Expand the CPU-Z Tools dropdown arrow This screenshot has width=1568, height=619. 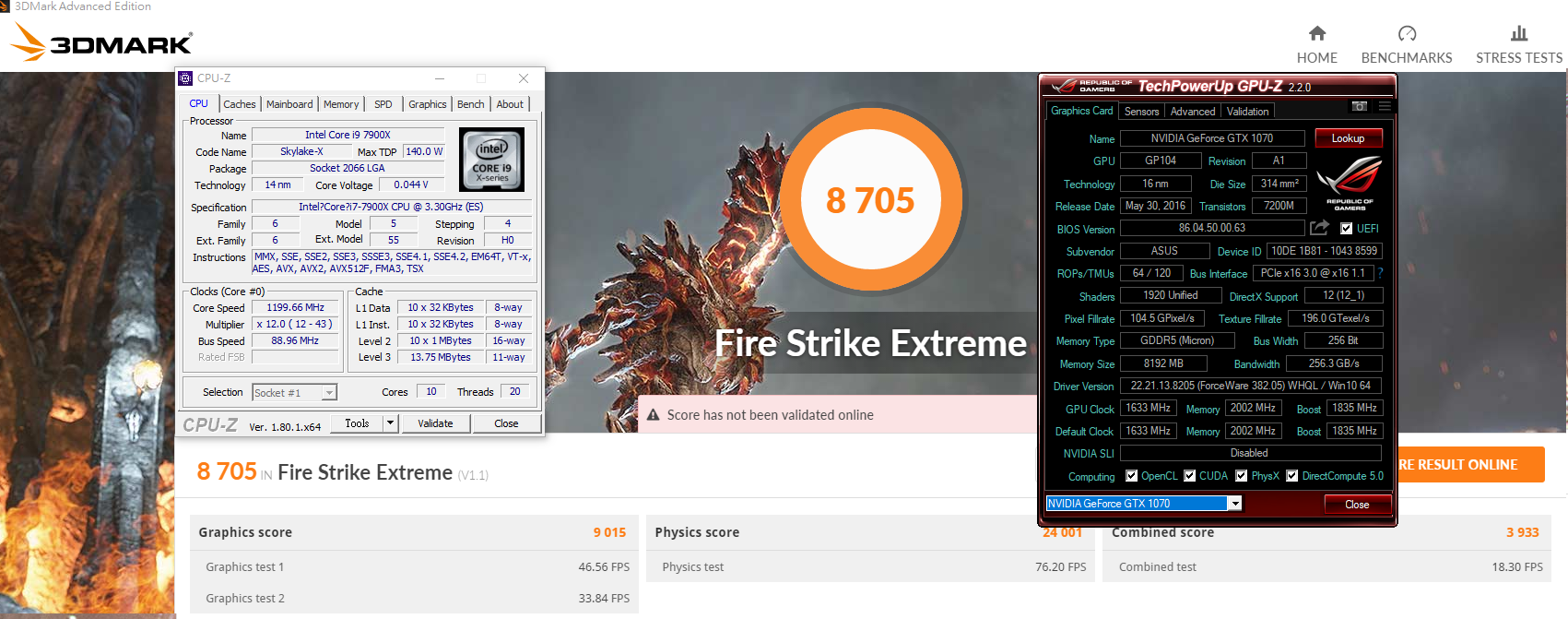pos(390,423)
